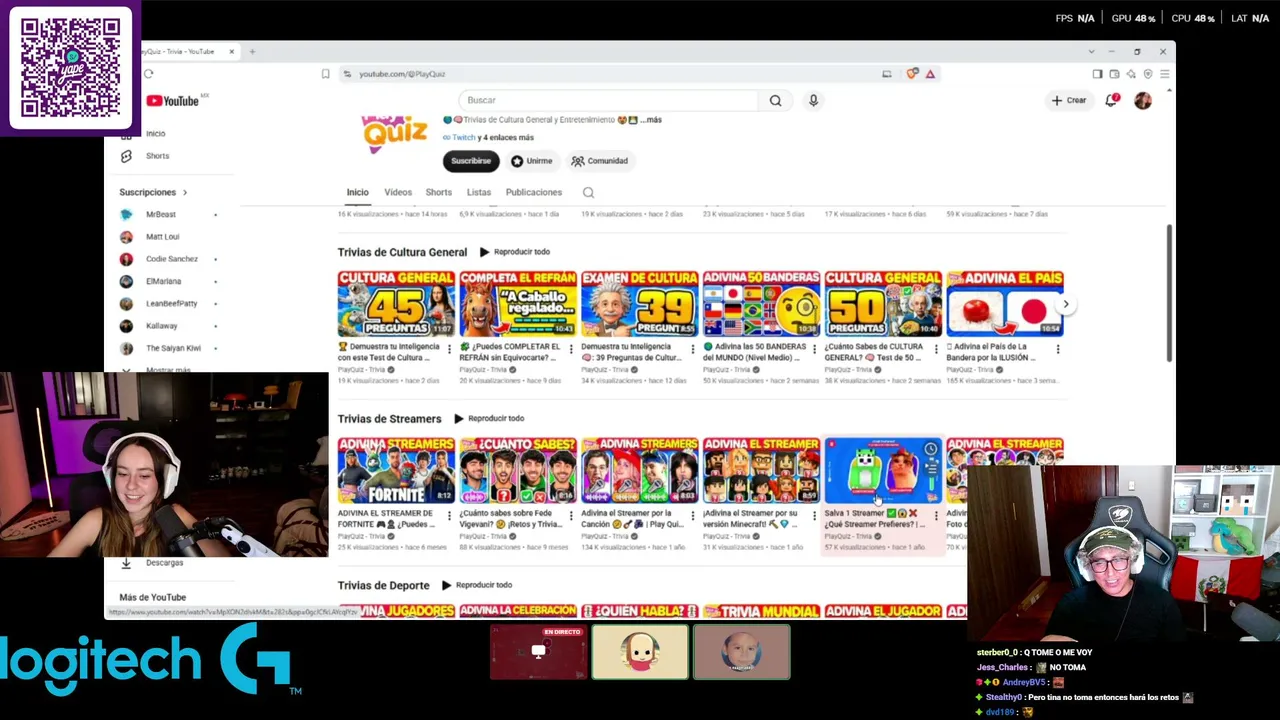1280x720 pixels.
Task: Open more options for Adivina el País video
Action: [1058, 349]
